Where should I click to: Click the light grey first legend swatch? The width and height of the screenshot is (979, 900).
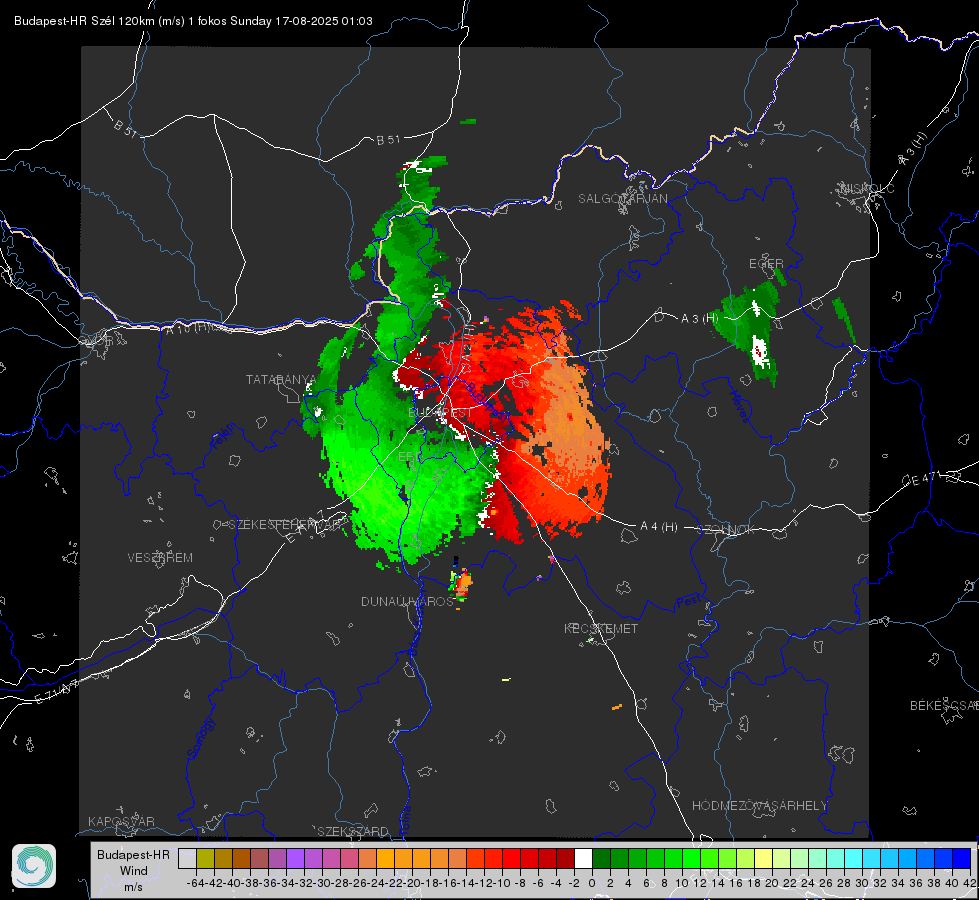187,858
